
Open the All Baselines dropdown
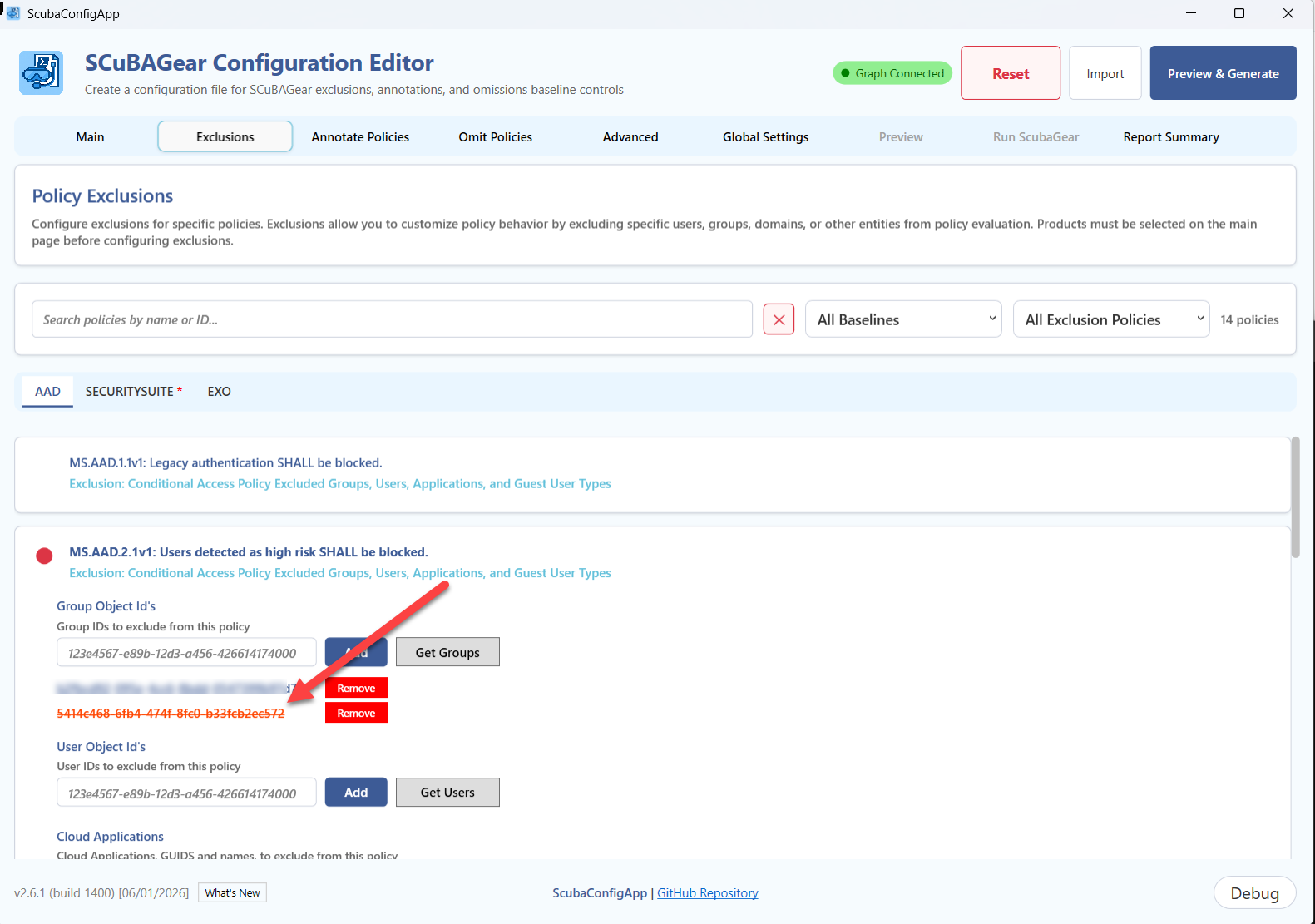pos(903,319)
